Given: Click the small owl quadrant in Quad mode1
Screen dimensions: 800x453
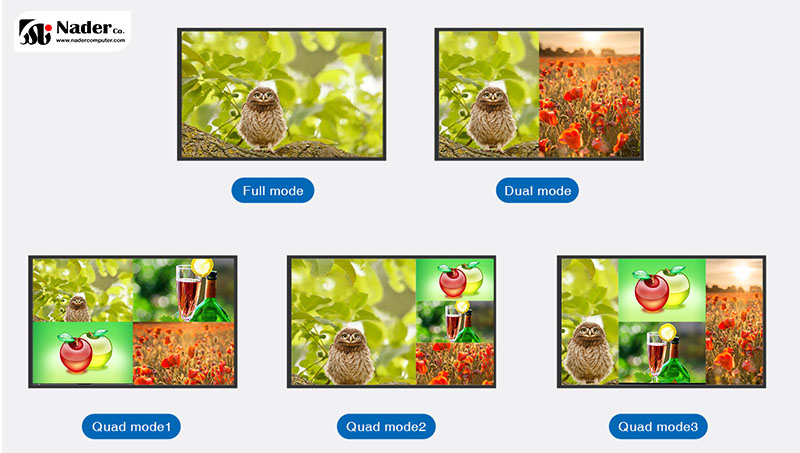Looking at the screenshot, I should [x=83, y=290].
